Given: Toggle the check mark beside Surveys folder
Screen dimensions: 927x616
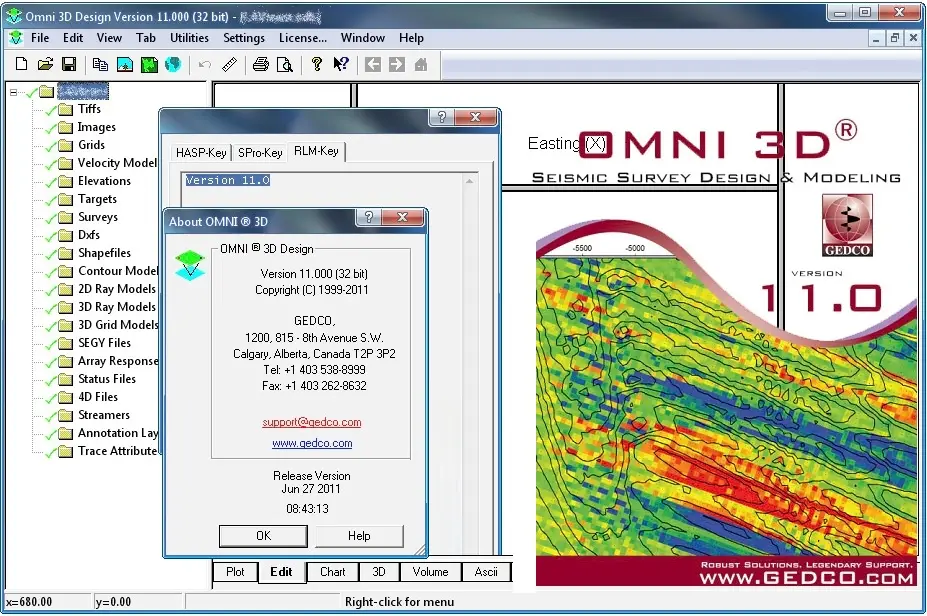Looking at the screenshot, I should 51,218.
